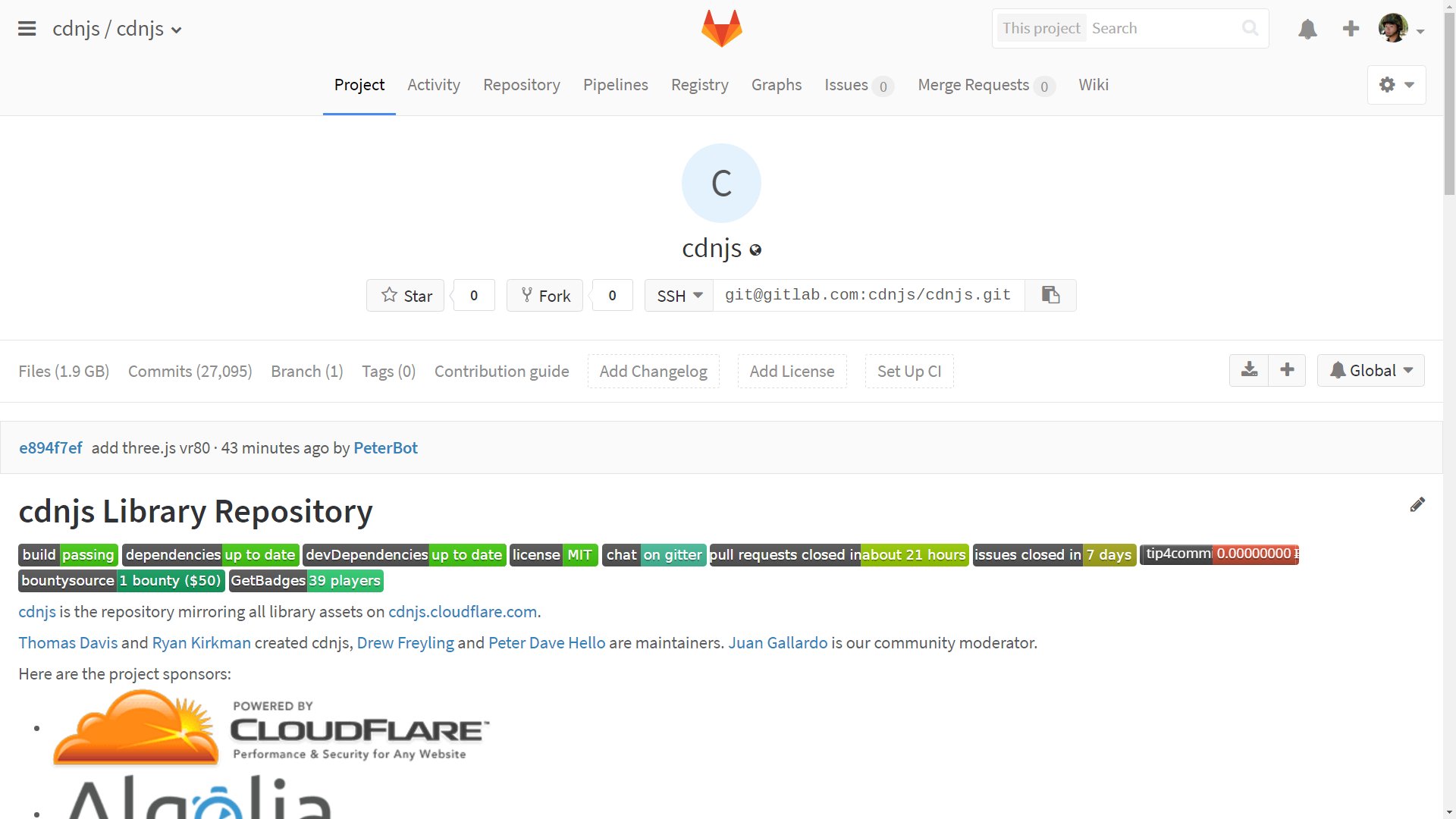
Task: Open PeterBot author profile link
Action: [x=385, y=447]
